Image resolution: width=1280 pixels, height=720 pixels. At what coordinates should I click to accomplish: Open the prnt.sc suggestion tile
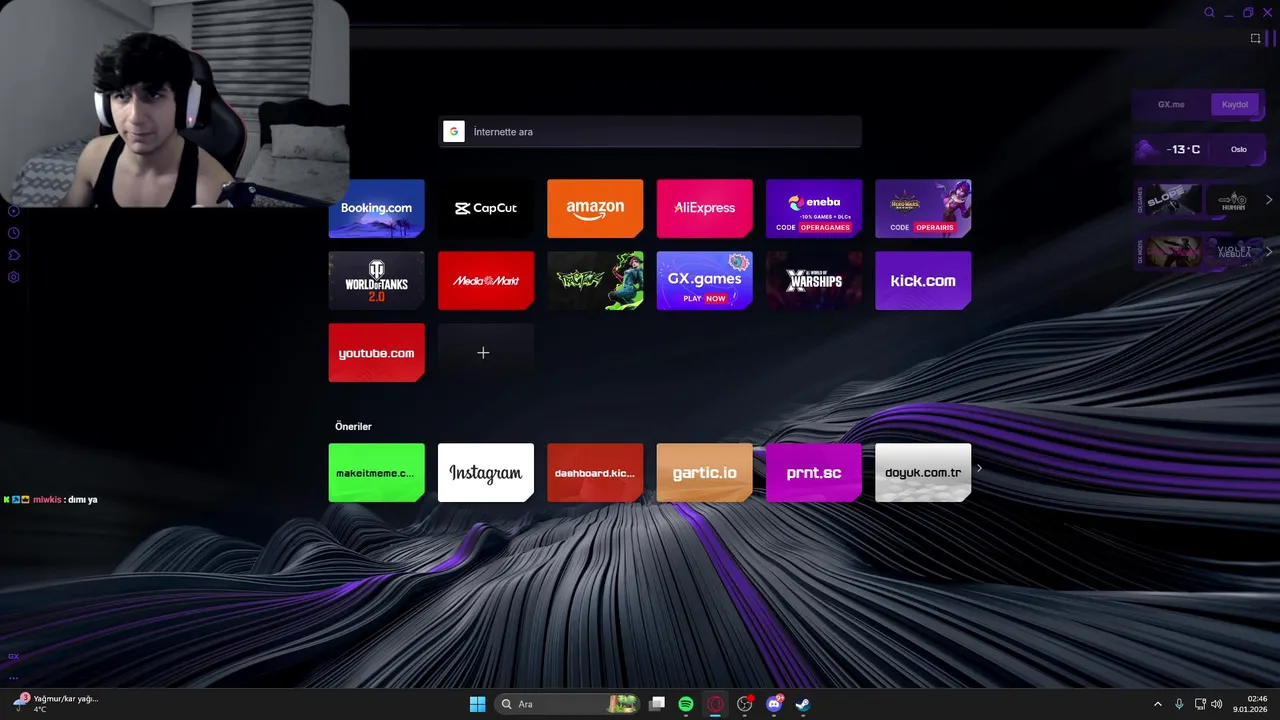pos(814,472)
